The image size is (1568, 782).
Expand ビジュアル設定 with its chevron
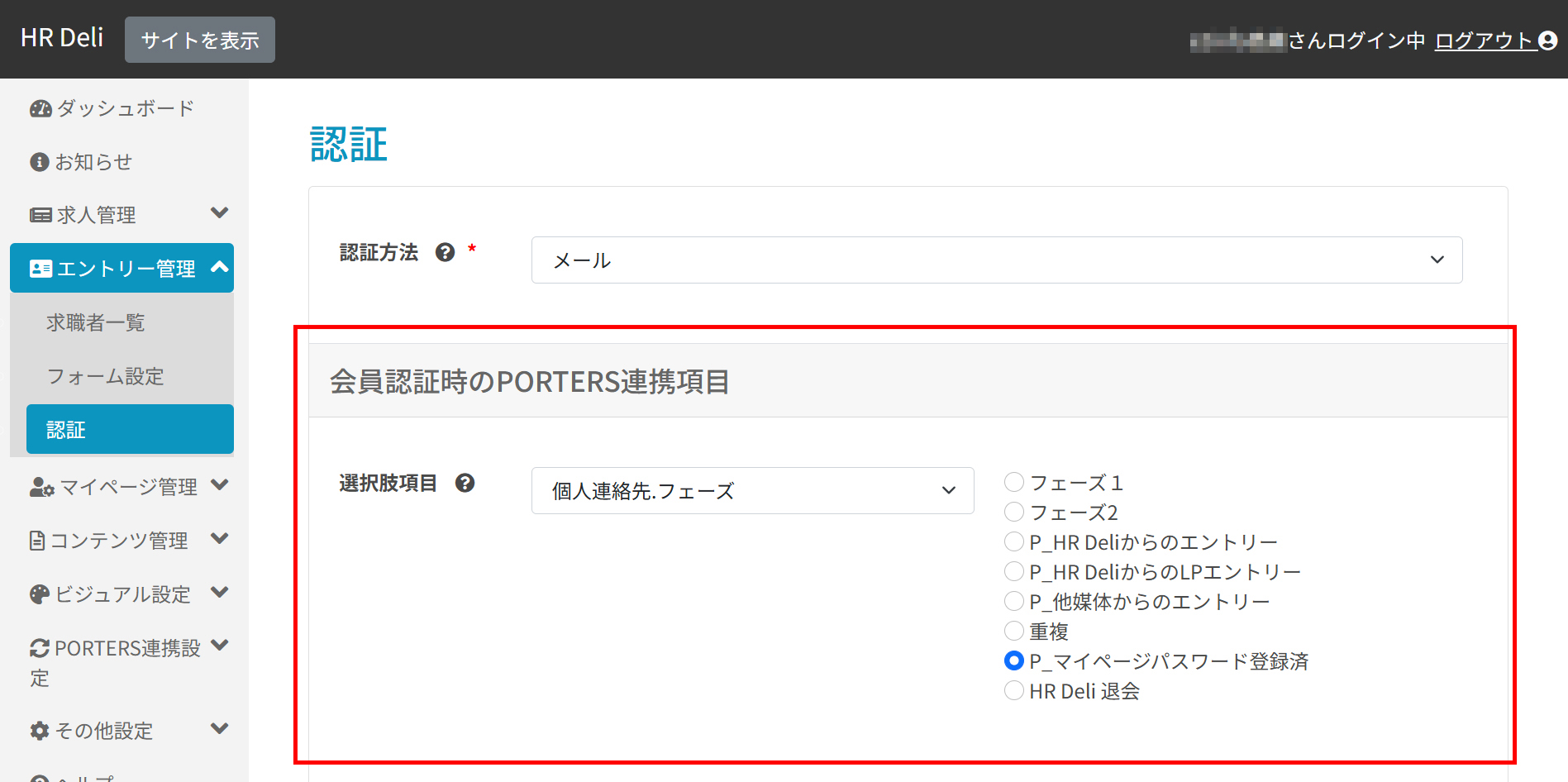point(219,593)
